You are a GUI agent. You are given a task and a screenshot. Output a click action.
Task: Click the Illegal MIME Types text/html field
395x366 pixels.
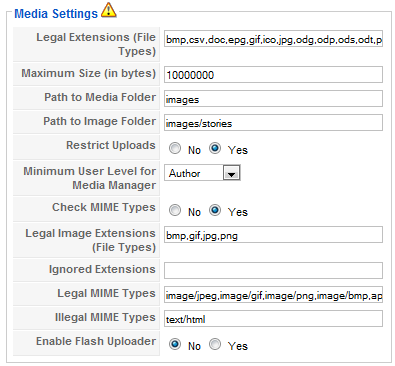pyautogui.click(x=273, y=319)
